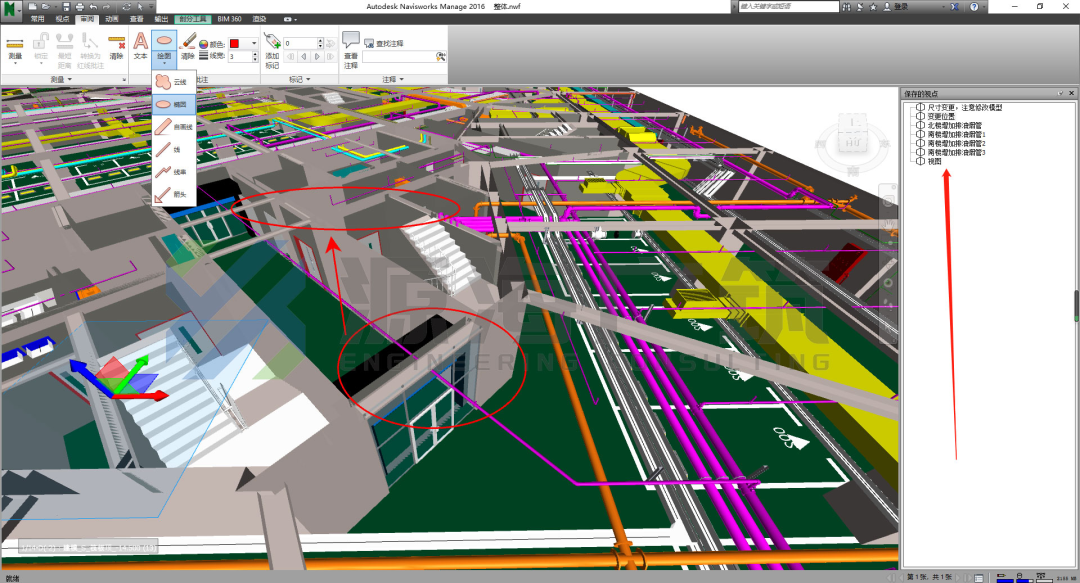The image size is (1080, 583).
Task: Select the Measure (测量) tool icon
Action: 14,48
